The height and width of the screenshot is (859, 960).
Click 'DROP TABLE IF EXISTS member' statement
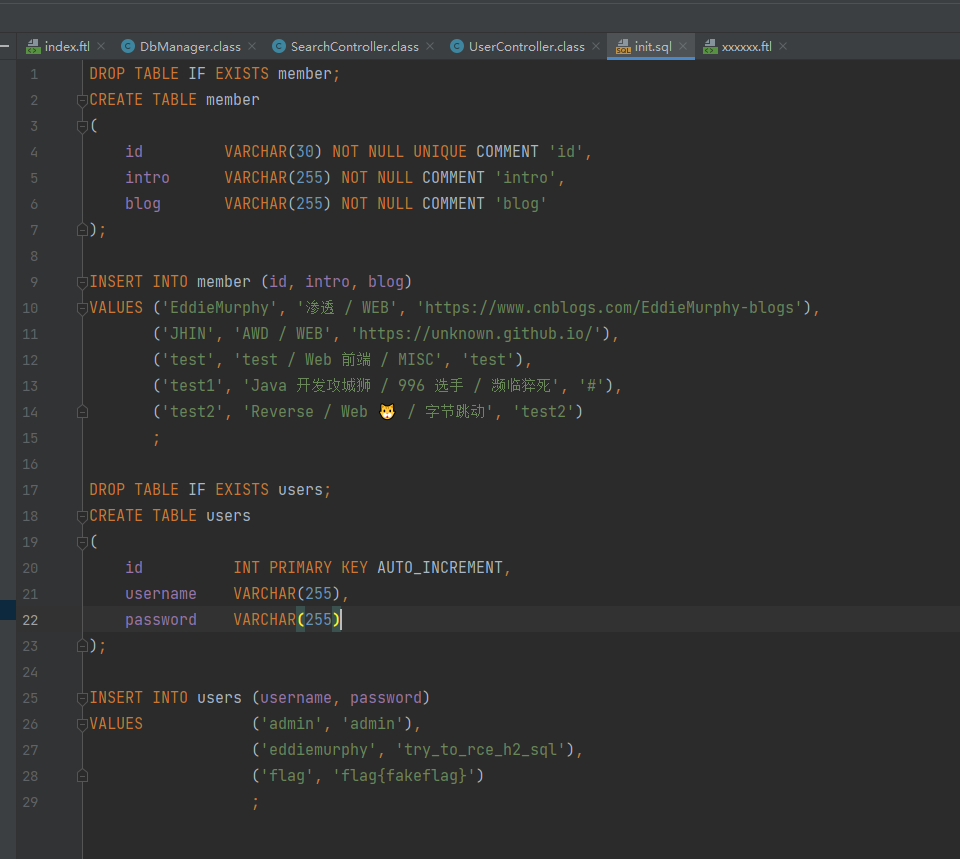214,73
